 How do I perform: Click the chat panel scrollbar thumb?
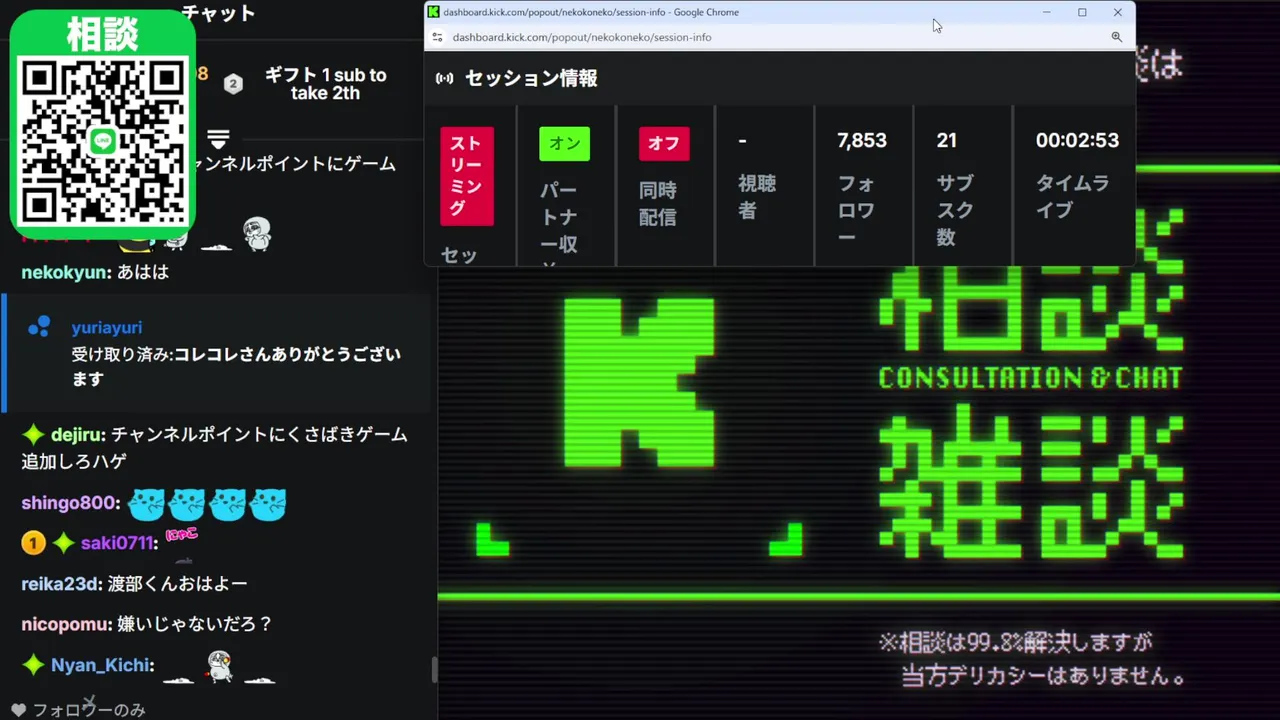[434, 670]
